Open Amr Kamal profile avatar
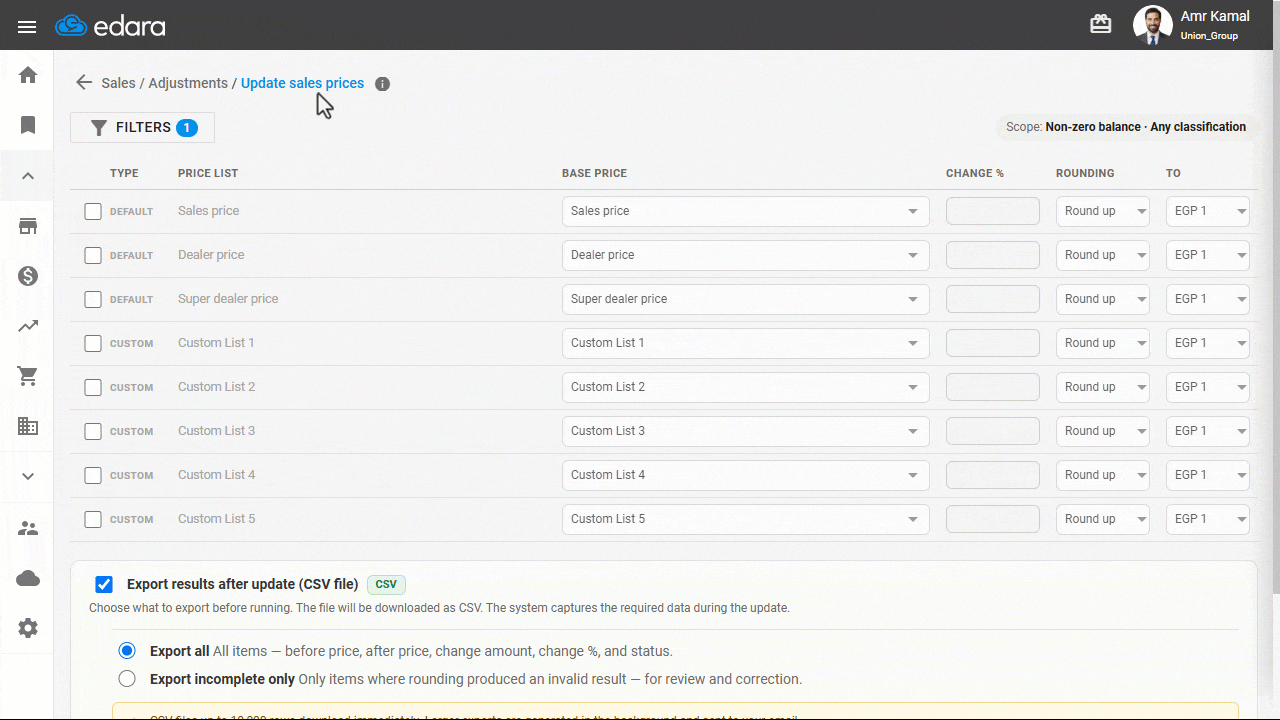The image size is (1280, 720). (x=1152, y=25)
